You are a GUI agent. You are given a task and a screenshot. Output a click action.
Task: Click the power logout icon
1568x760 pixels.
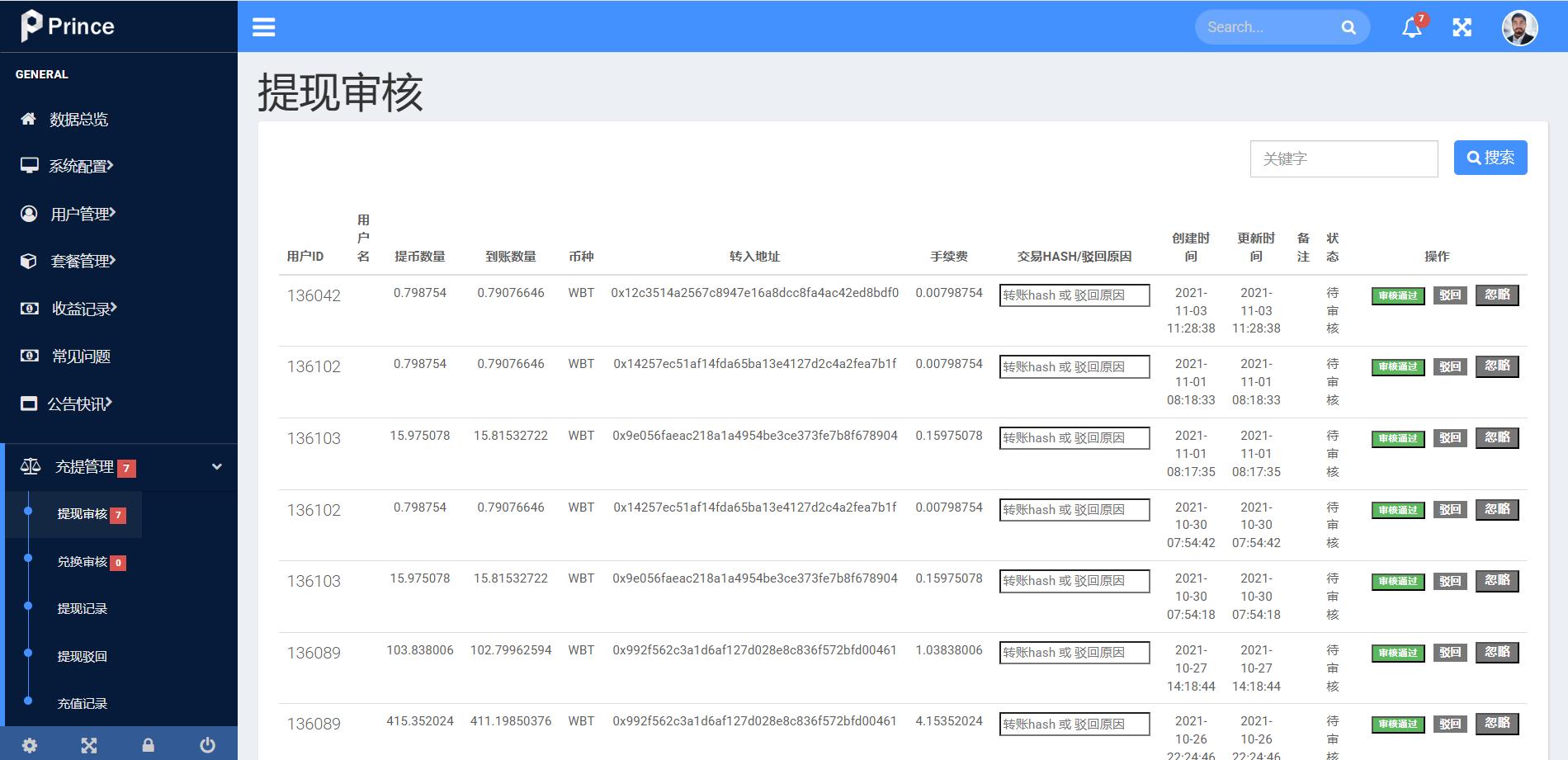pos(207,745)
